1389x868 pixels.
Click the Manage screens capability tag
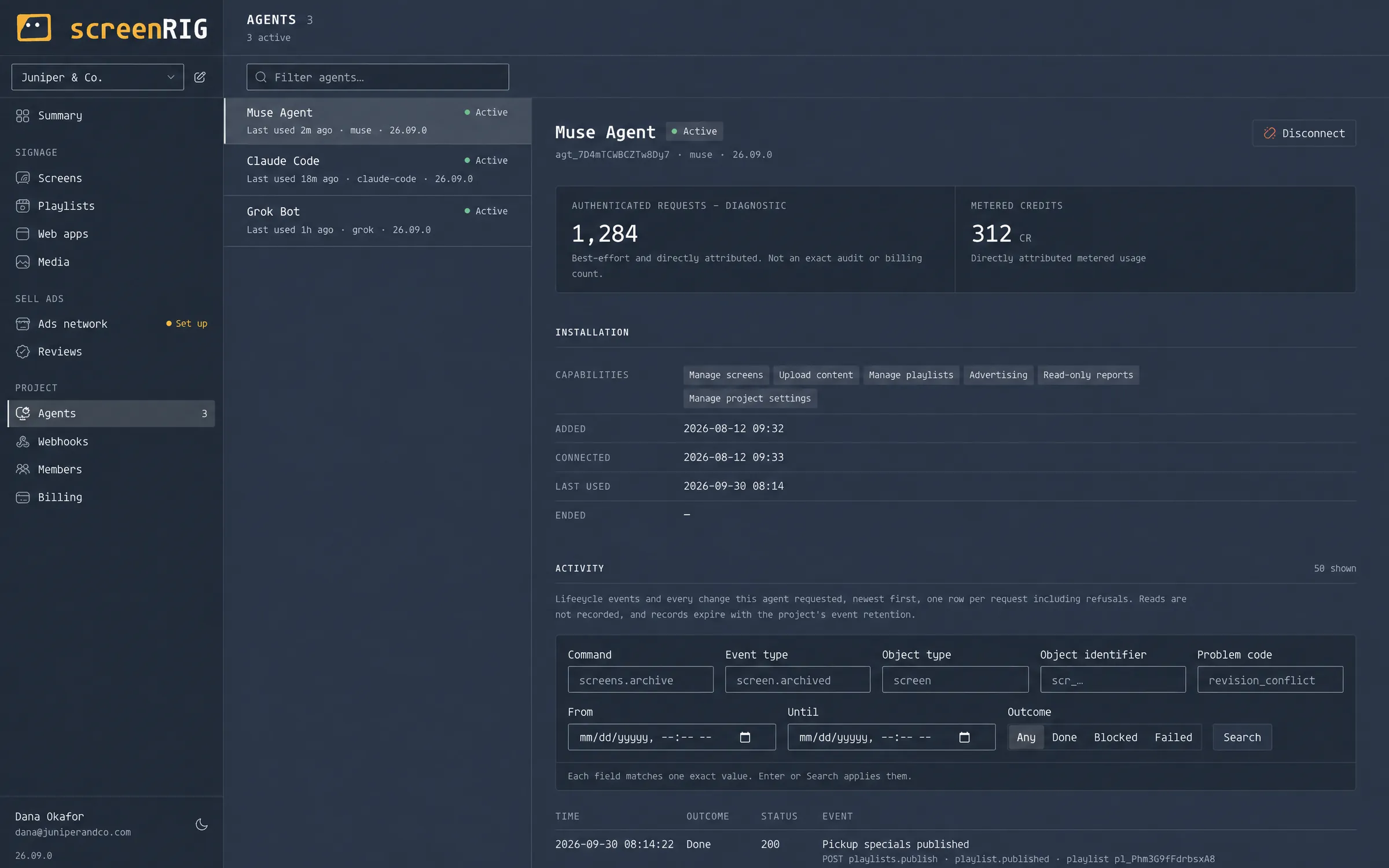click(x=726, y=375)
